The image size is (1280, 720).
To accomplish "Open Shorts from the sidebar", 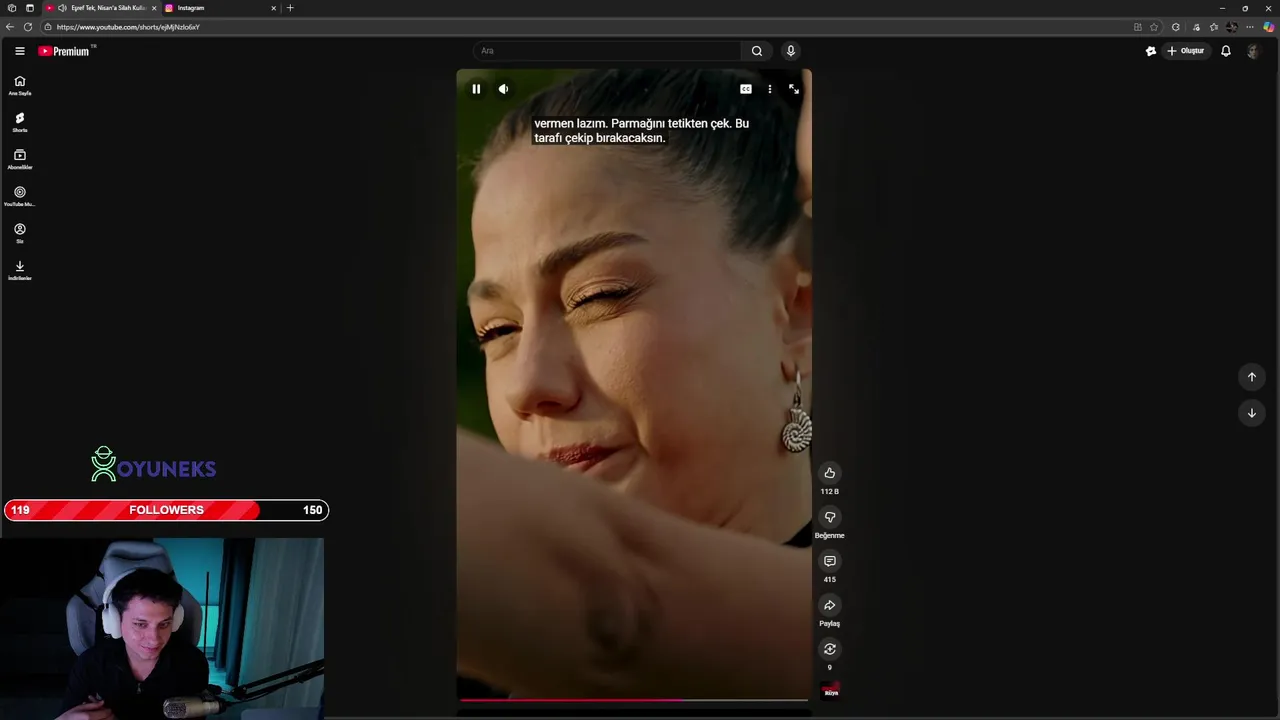I will click(x=20, y=122).
